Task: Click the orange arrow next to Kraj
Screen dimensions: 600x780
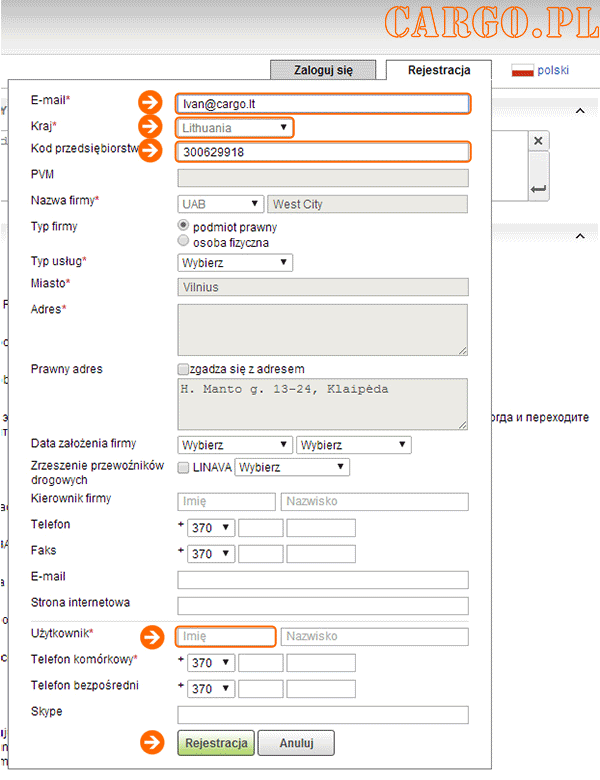Action: [x=150, y=126]
